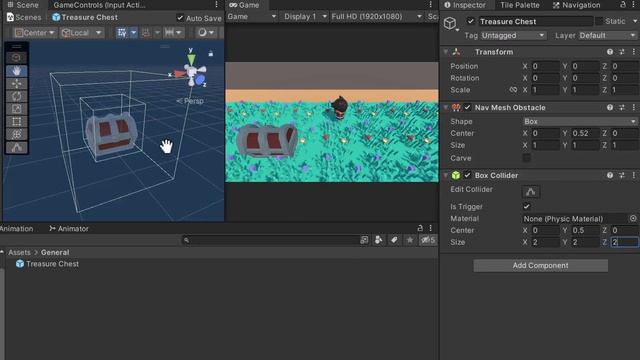Switch to the Animation tab
This screenshot has height=360, width=640.
click(16, 229)
